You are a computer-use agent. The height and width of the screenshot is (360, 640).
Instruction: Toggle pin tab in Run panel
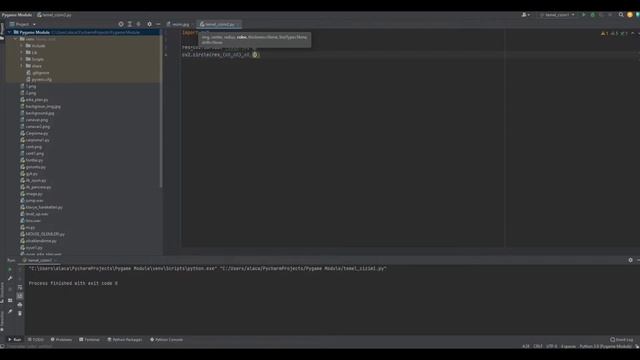10,311
